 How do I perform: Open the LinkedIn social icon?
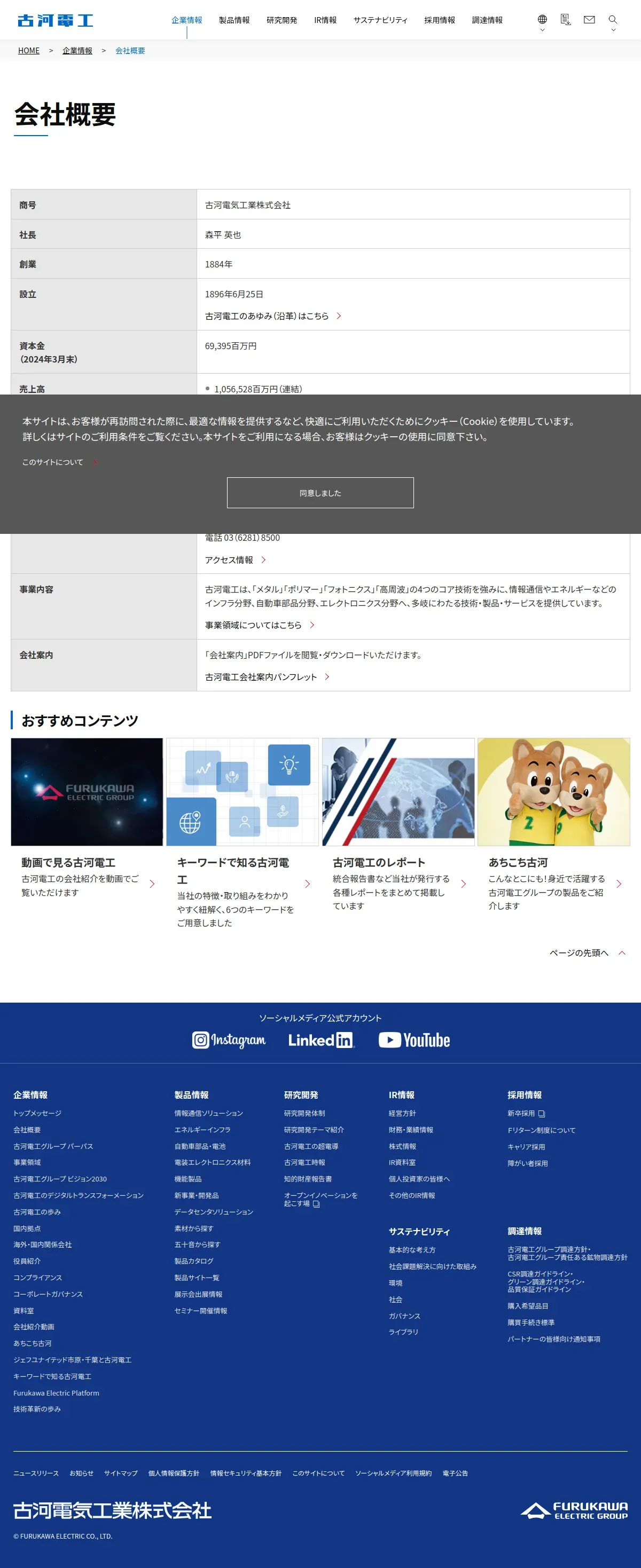click(x=321, y=1039)
